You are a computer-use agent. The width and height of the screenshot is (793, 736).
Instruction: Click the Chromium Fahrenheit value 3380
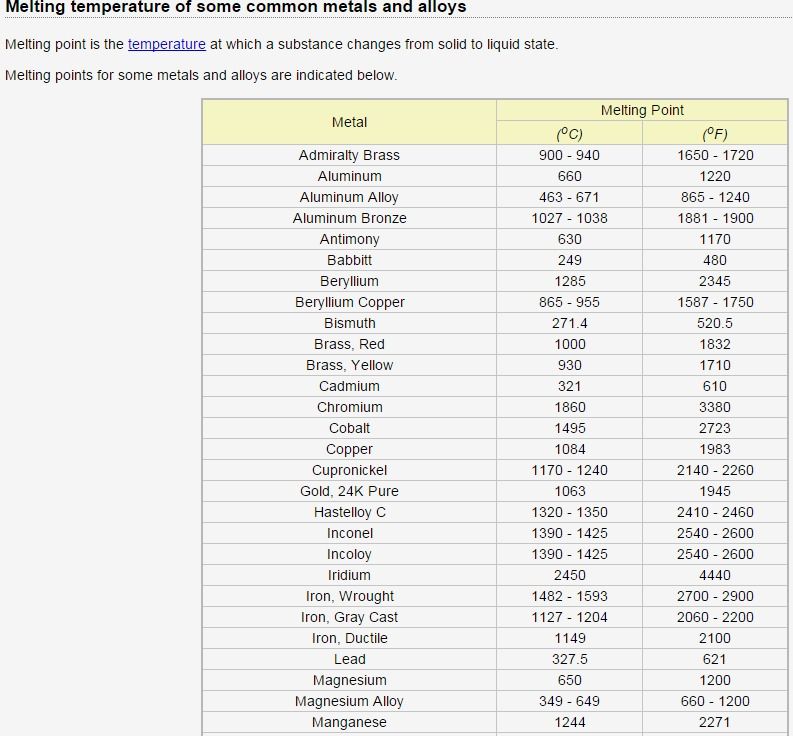tap(714, 407)
